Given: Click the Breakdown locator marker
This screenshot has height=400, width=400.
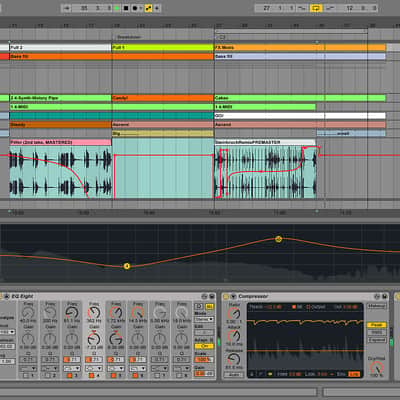Looking at the screenshot, I should tap(129, 37).
